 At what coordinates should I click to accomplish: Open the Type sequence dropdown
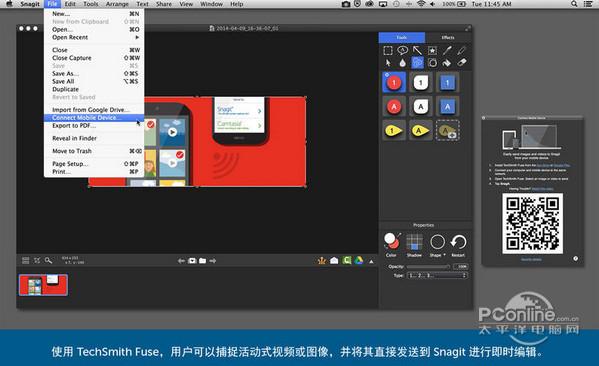coord(437,275)
